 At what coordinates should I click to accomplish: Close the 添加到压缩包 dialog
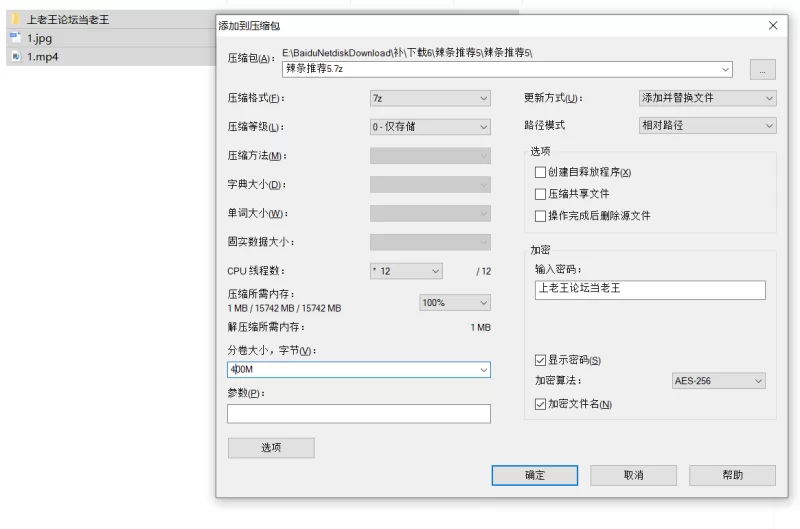[773, 26]
